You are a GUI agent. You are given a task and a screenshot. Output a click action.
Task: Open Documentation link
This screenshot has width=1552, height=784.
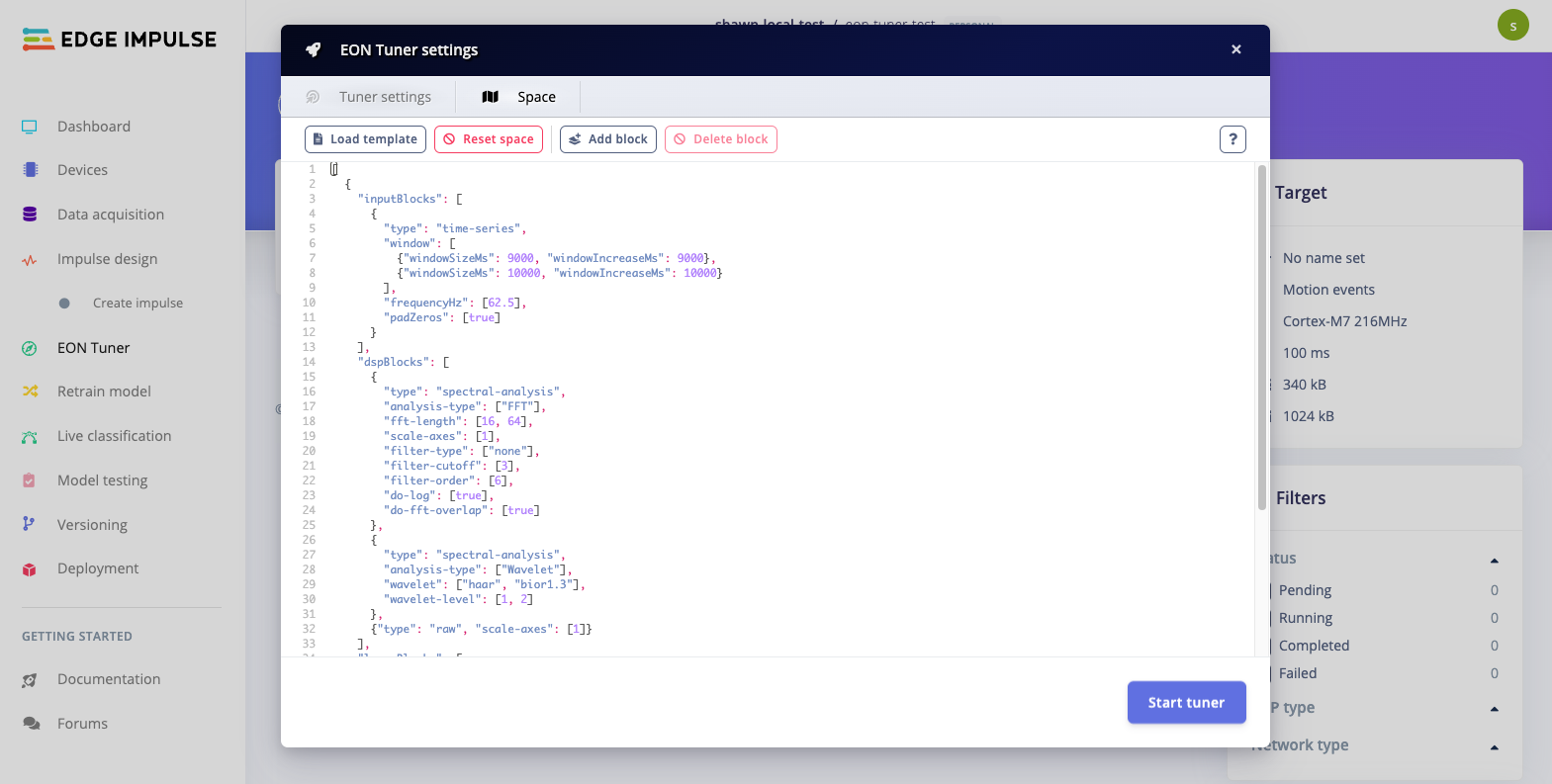pyautogui.click(x=109, y=679)
